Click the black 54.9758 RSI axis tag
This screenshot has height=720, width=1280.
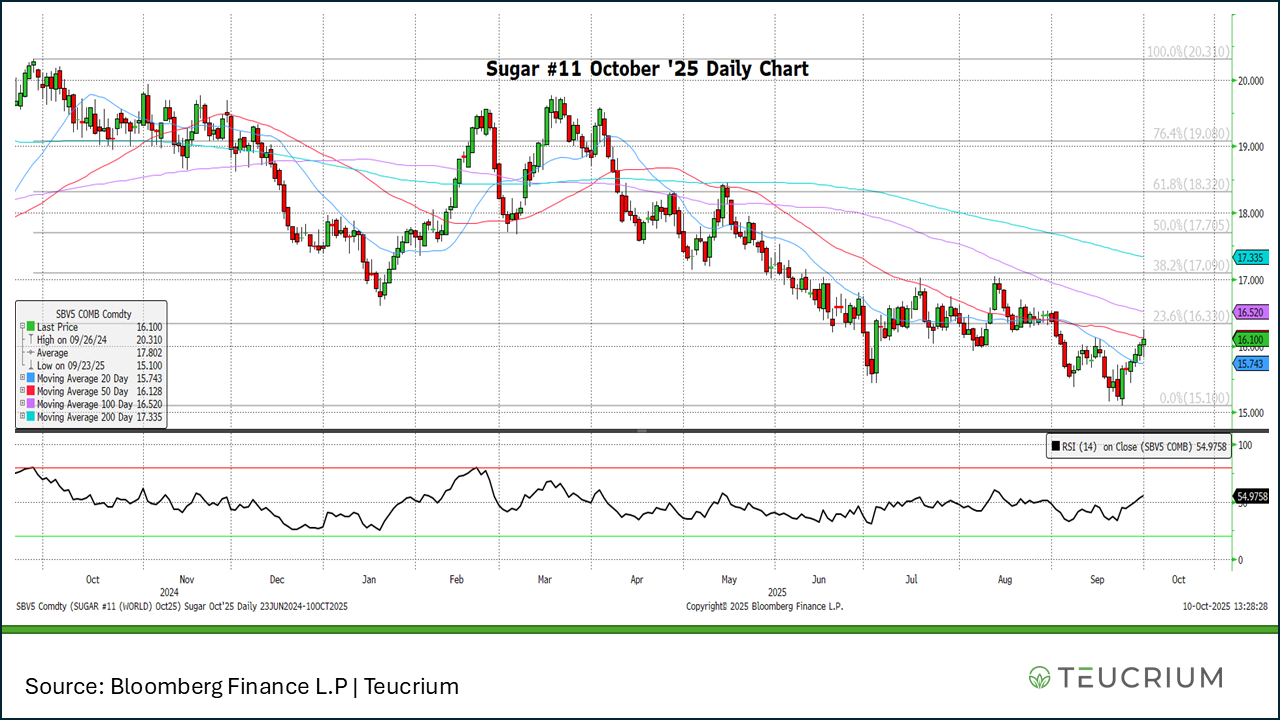(x=1252, y=496)
